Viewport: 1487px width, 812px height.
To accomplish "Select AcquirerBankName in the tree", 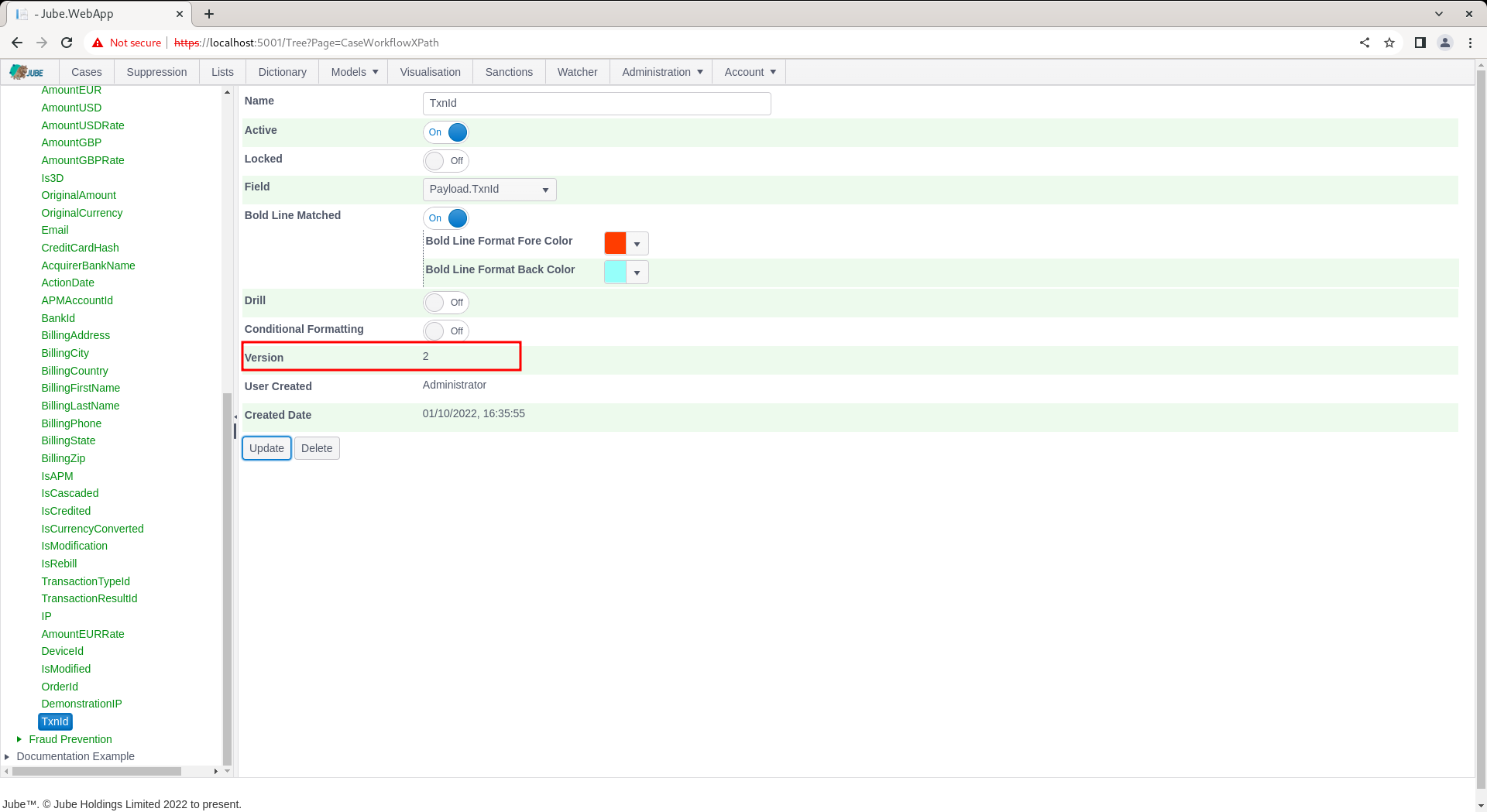I will pyautogui.click(x=88, y=266).
